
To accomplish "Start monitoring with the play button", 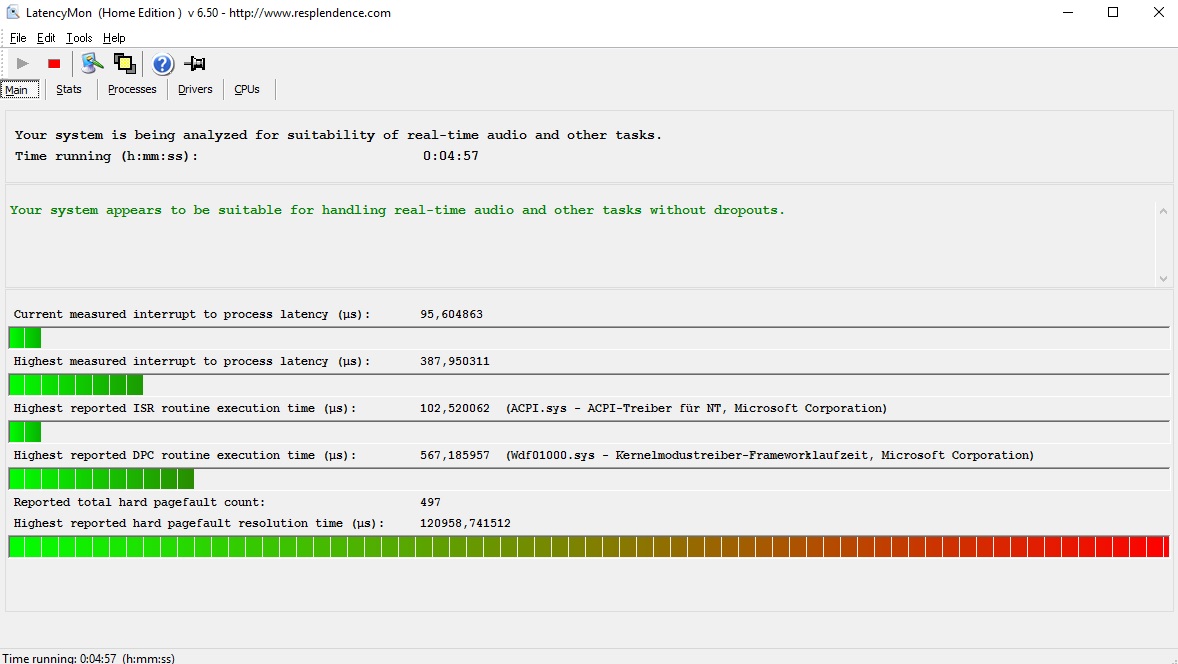I will pos(23,64).
